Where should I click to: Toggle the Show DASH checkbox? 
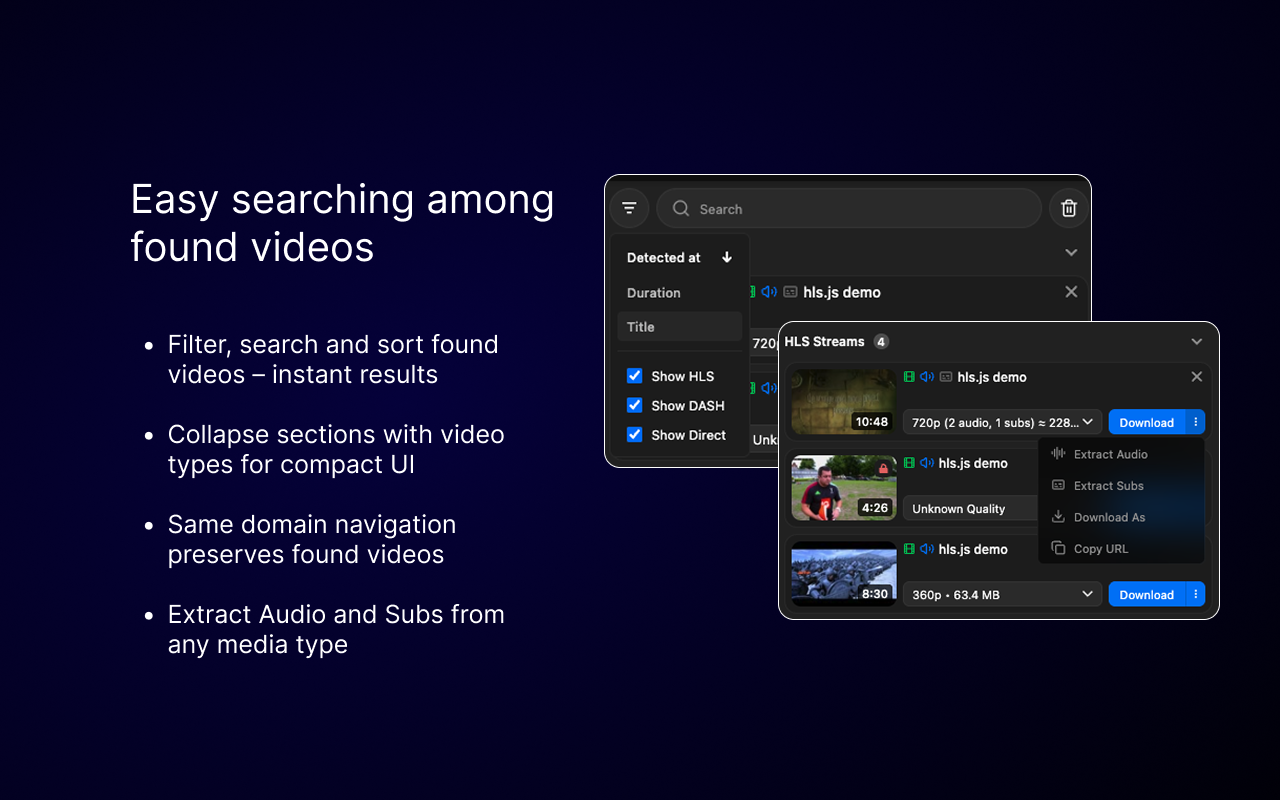[x=635, y=406]
